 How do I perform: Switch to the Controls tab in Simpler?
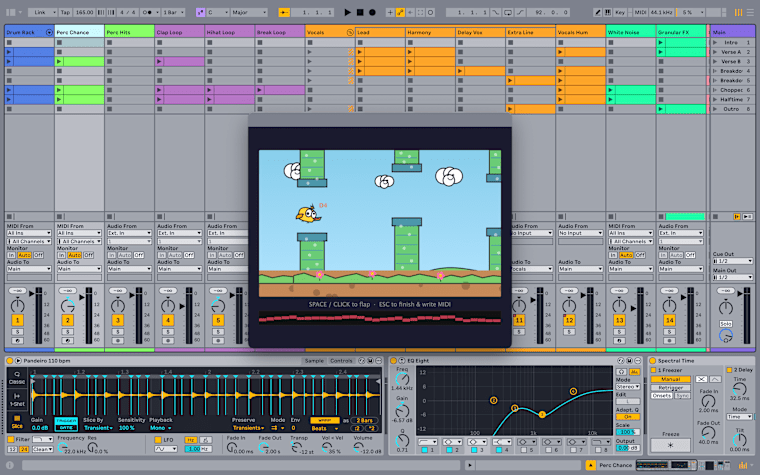tap(341, 361)
